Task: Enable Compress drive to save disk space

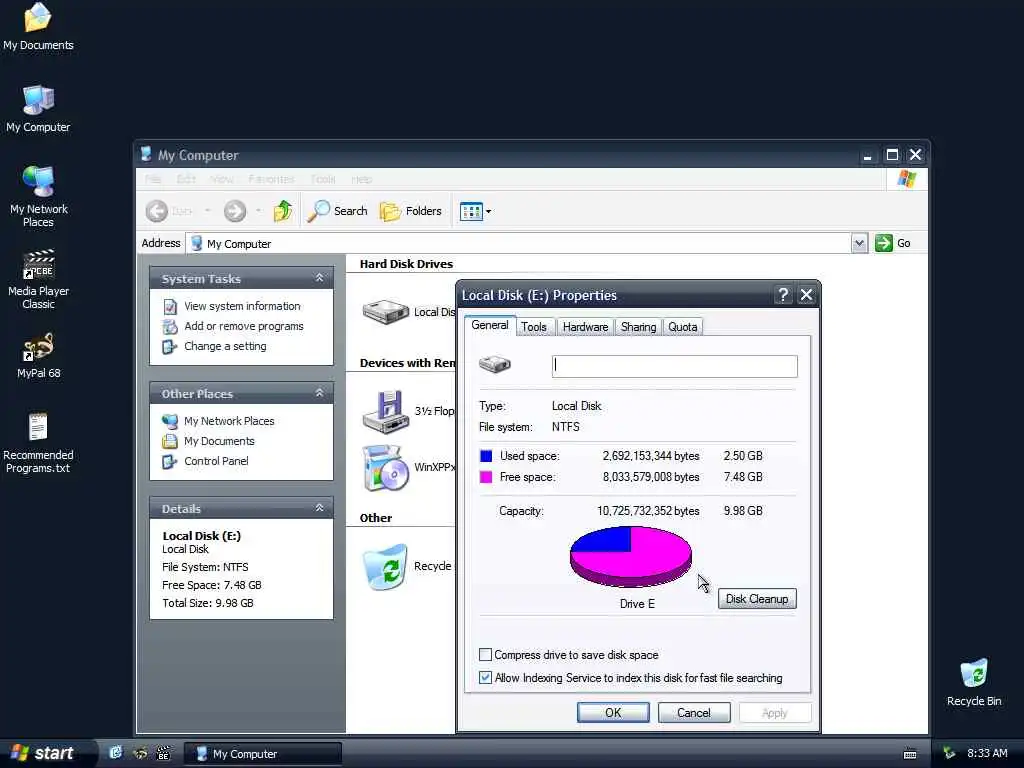Action: (x=485, y=654)
